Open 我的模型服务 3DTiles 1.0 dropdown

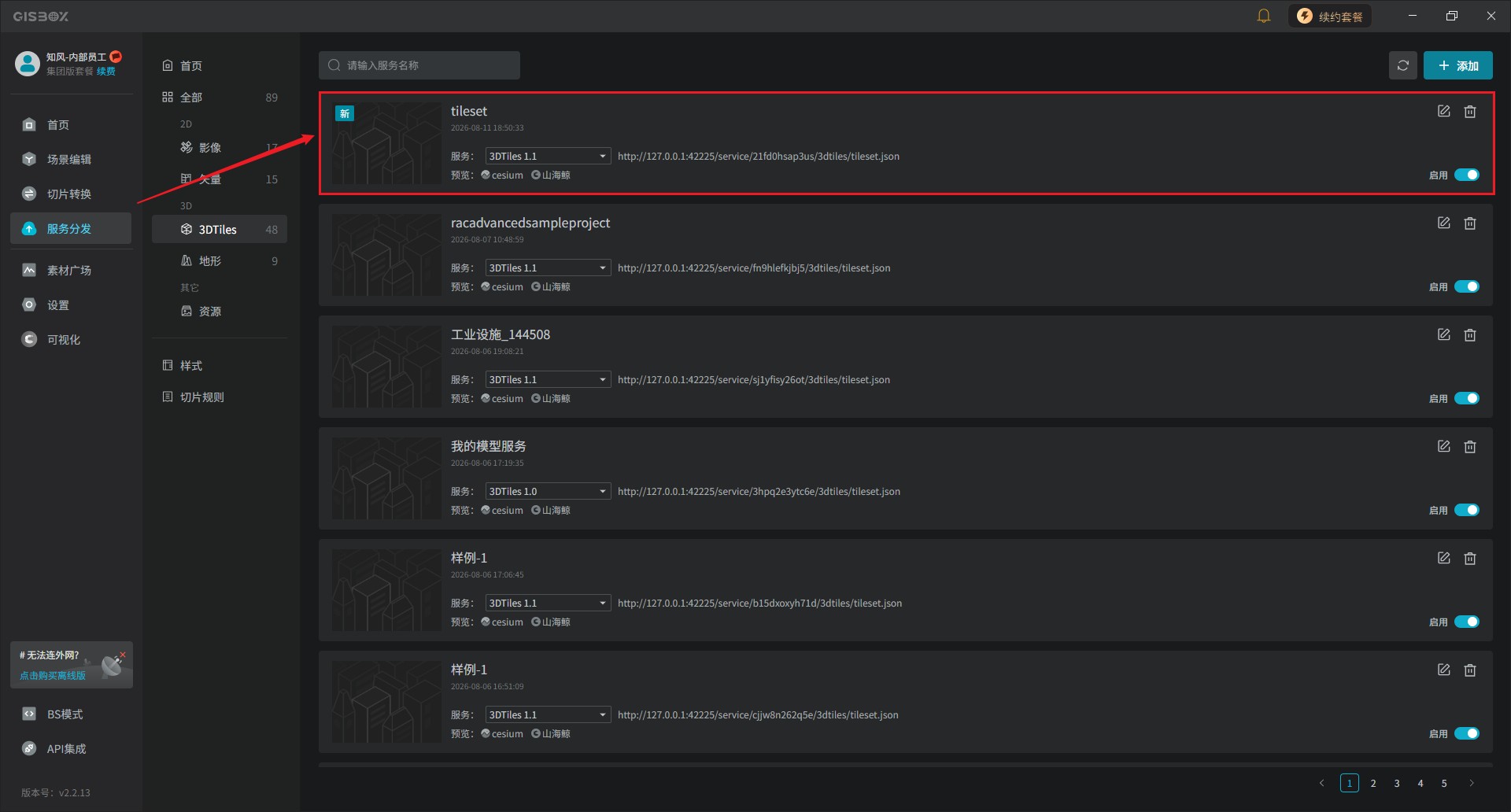pos(548,491)
